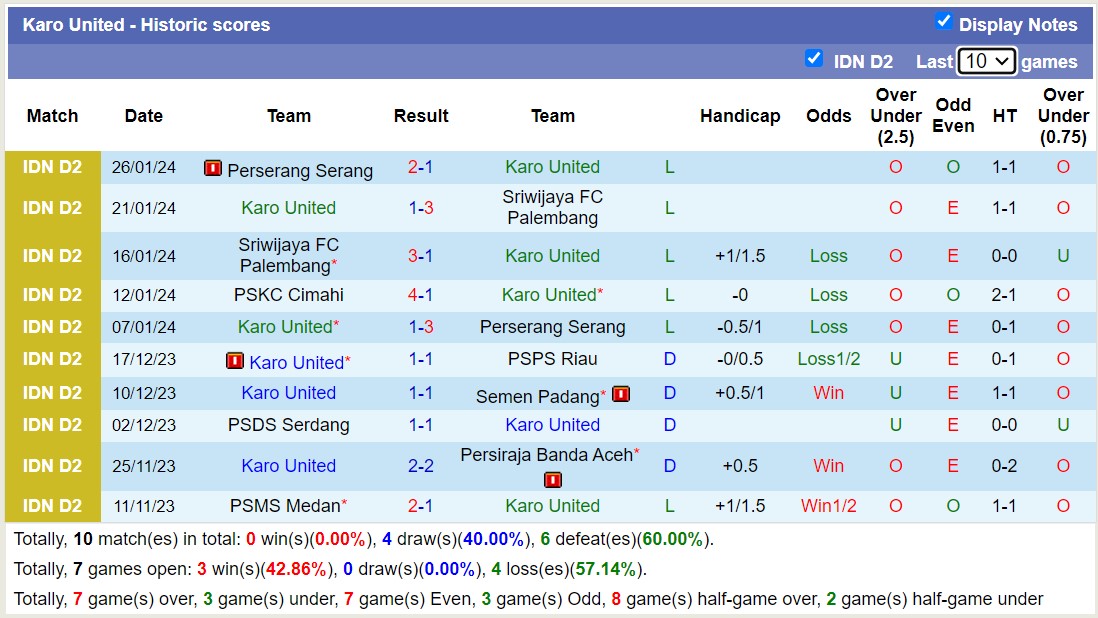1098x618 pixels.
Task: Click the Over Under (2.5) column header
Action: 895,116
